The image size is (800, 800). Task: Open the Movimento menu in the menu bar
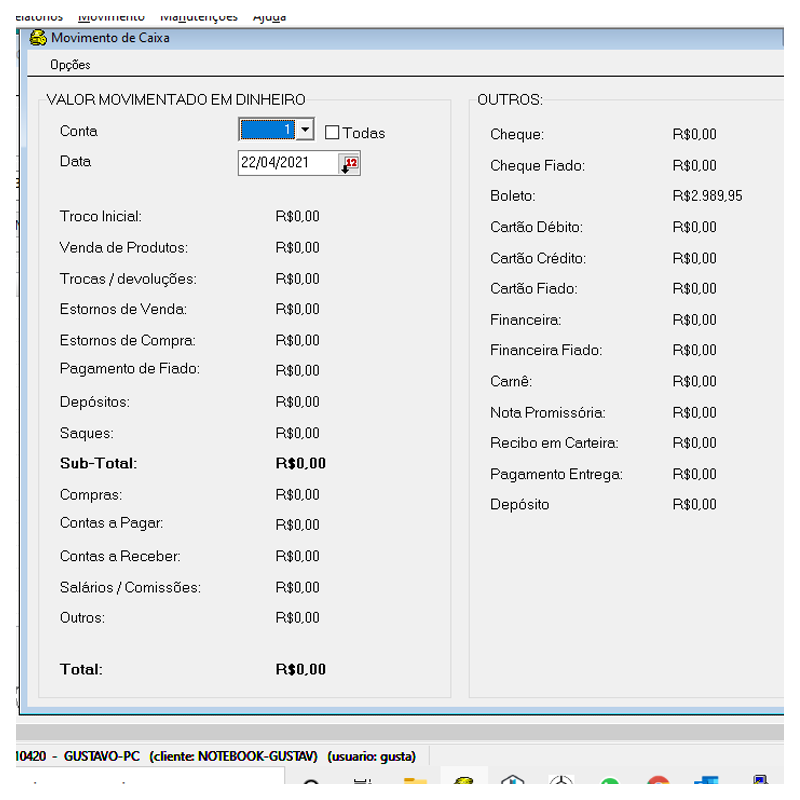[110, 16]
